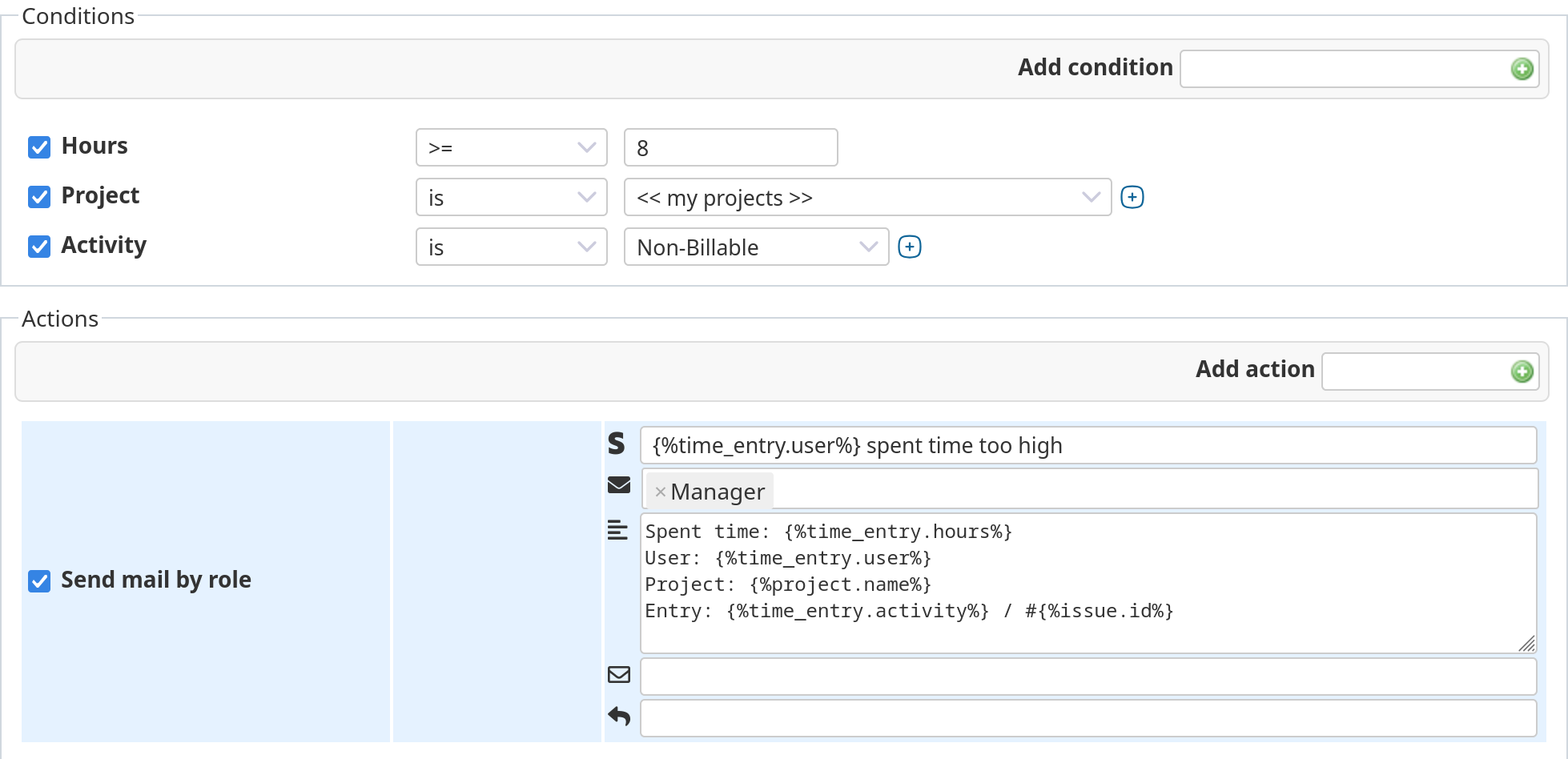Viewport: 1568px width, 759px height.
Task: Click the plus icon next to the my projects selector
Action: click(x=1132, y=197)
